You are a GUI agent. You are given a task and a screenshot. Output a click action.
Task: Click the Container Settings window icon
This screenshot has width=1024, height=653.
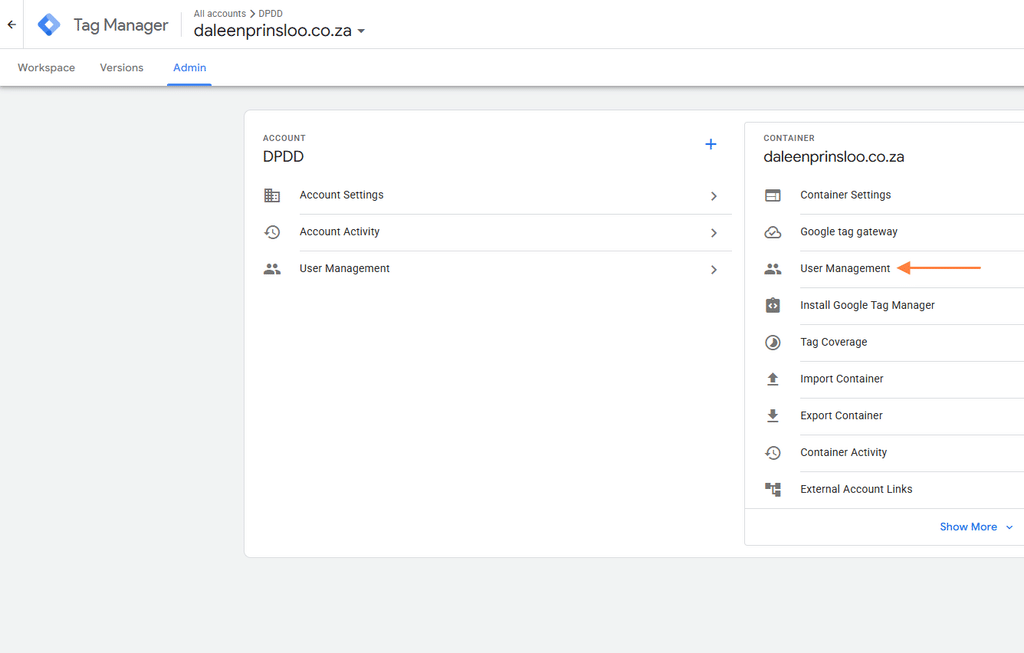pos(773,195)
